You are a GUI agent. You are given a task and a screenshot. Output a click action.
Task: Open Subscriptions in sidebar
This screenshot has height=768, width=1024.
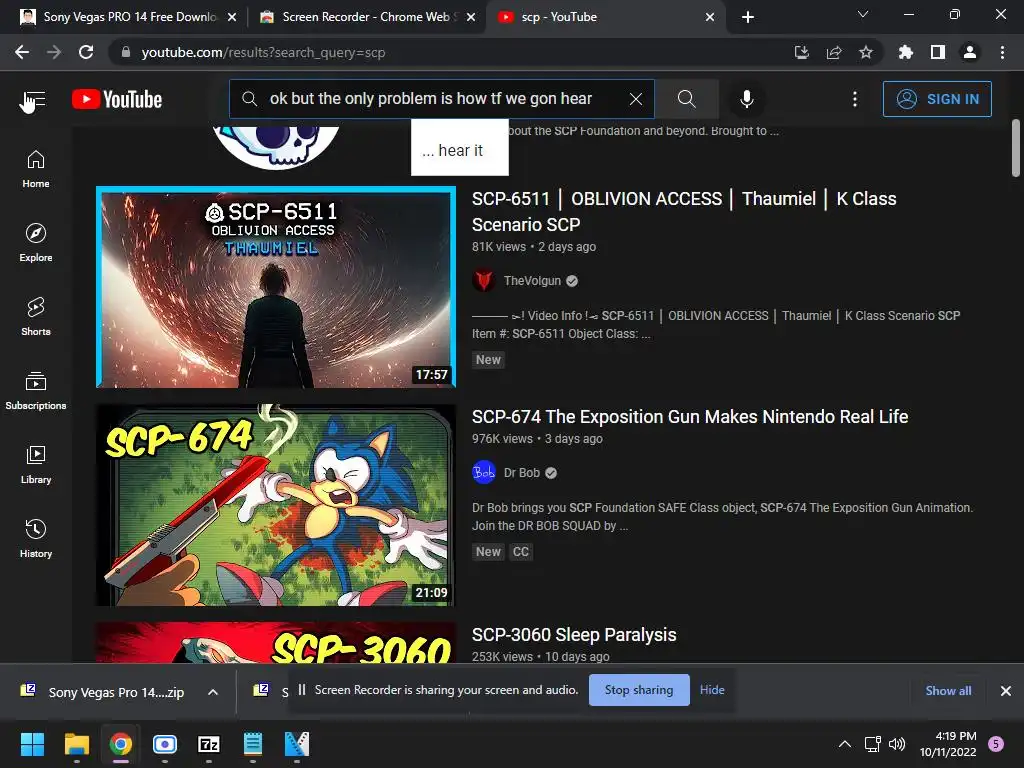click(x=36, y=391)
